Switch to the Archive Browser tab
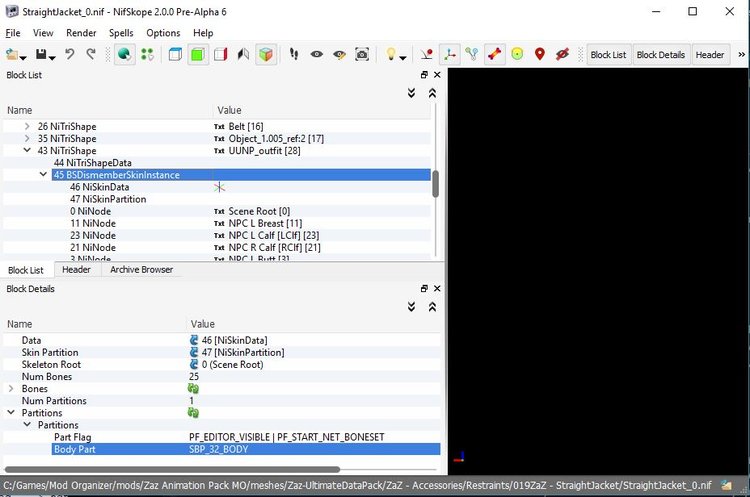The height and width of the screenshot is (497, 750). coord(142,270)
